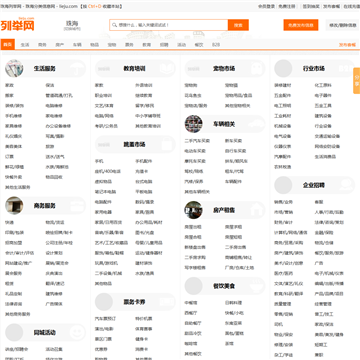The width and height of the screenshot is (360, 360).
Task: Open the 五金配件 link under 行业市场
Action: (283, 95)
